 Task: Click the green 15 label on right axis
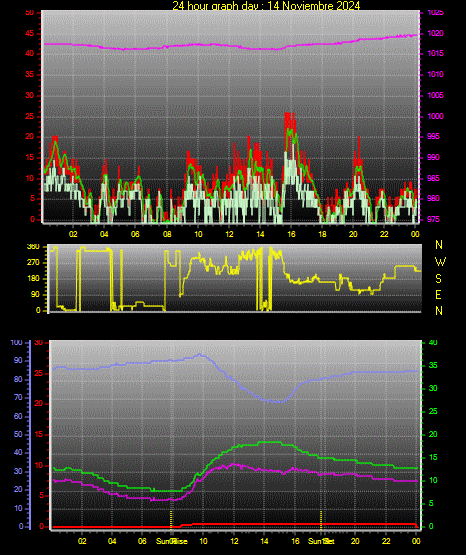(433, 457)
